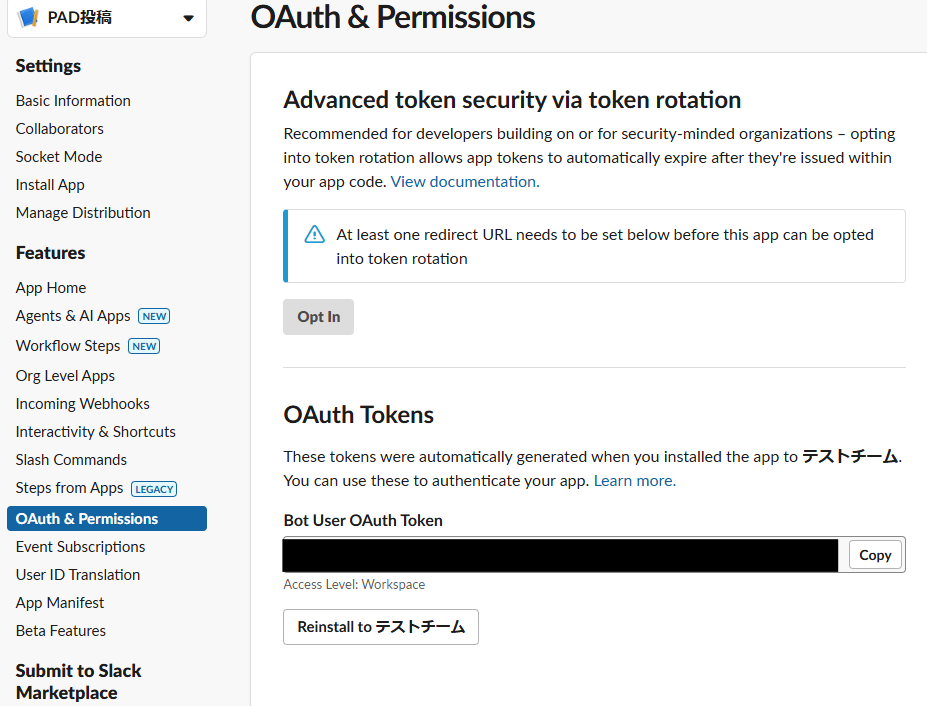Click the Features section heading
Viewport: 927px width, 706px height.
[x=50, y=253]
